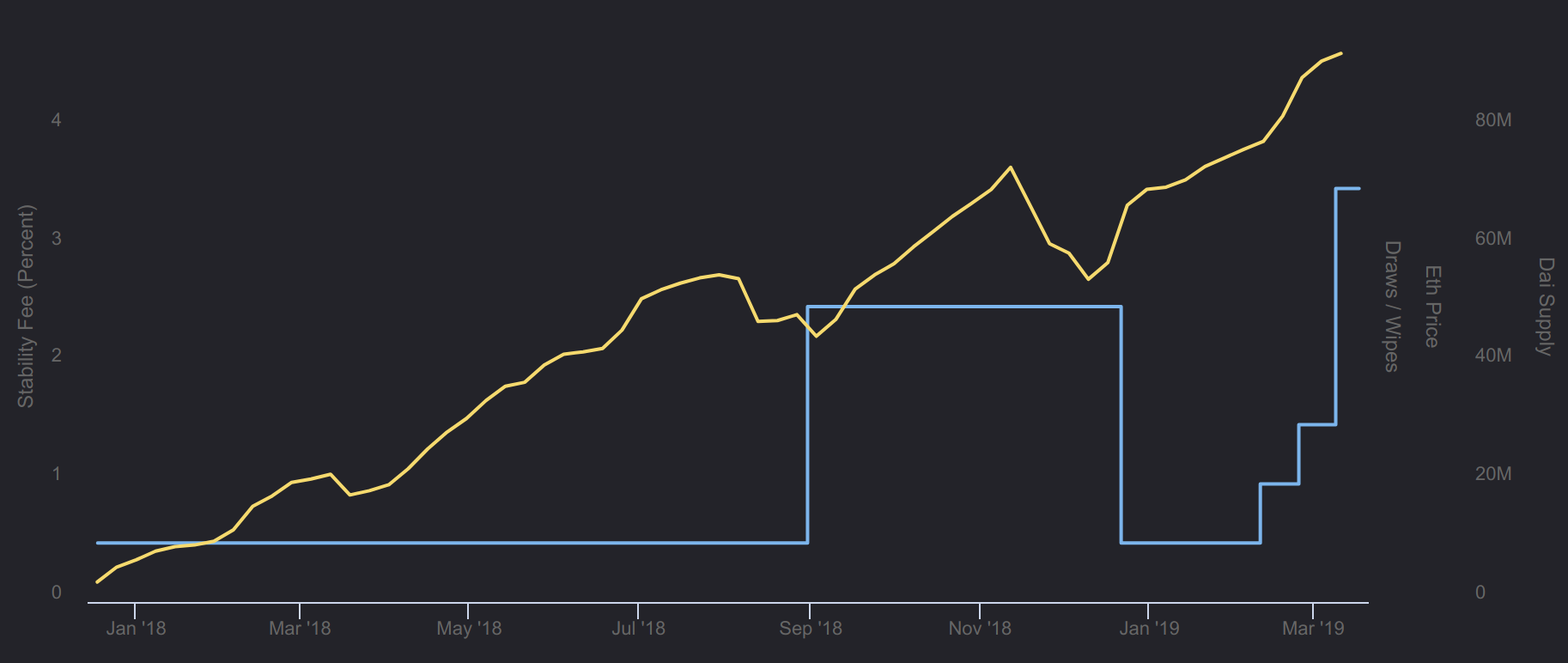The width and height of the screenshot is (1568, 663).
Task: Click the 'Nov '18' x-axis label
Action: pyautogui.click(x=980, y=629)
